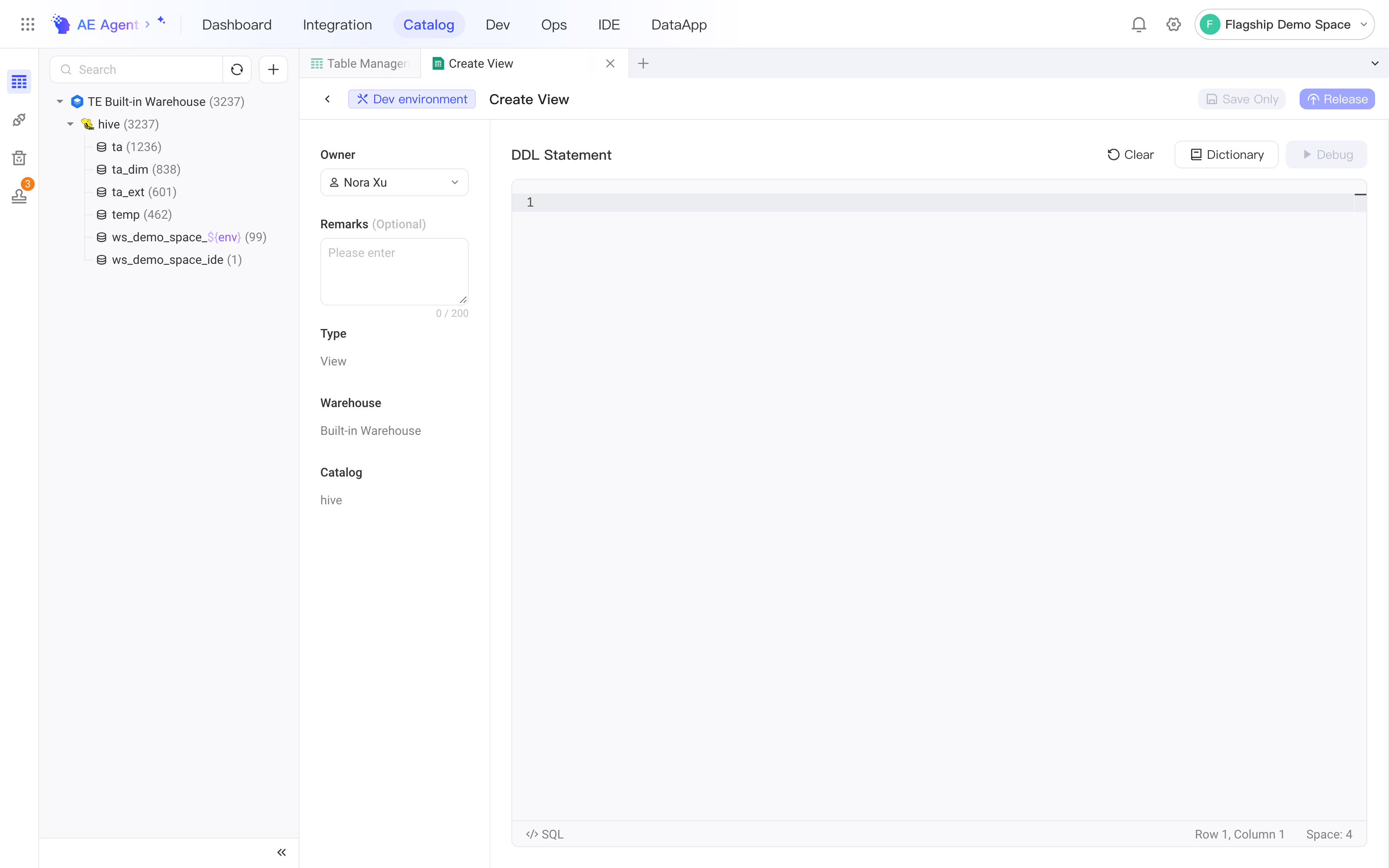Select the ws_demo_space_ide database node

pos(169,260)
